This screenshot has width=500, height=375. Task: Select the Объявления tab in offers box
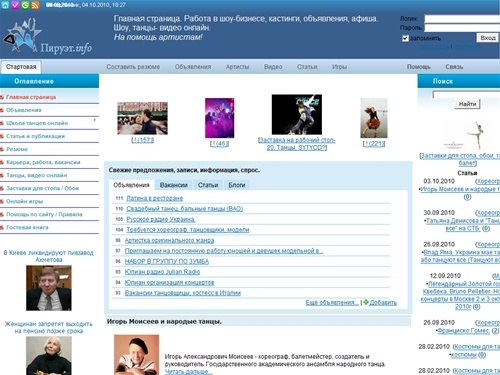point(131,185)
